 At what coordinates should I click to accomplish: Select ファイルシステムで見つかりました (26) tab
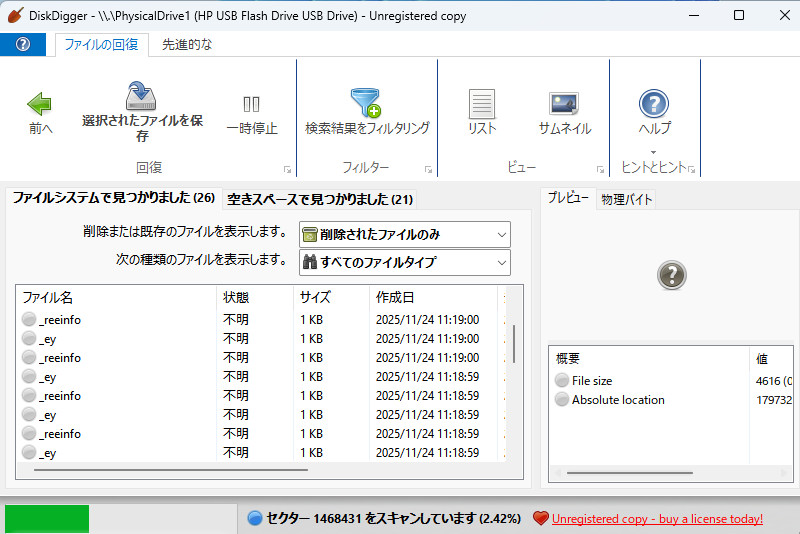(114, 198)
